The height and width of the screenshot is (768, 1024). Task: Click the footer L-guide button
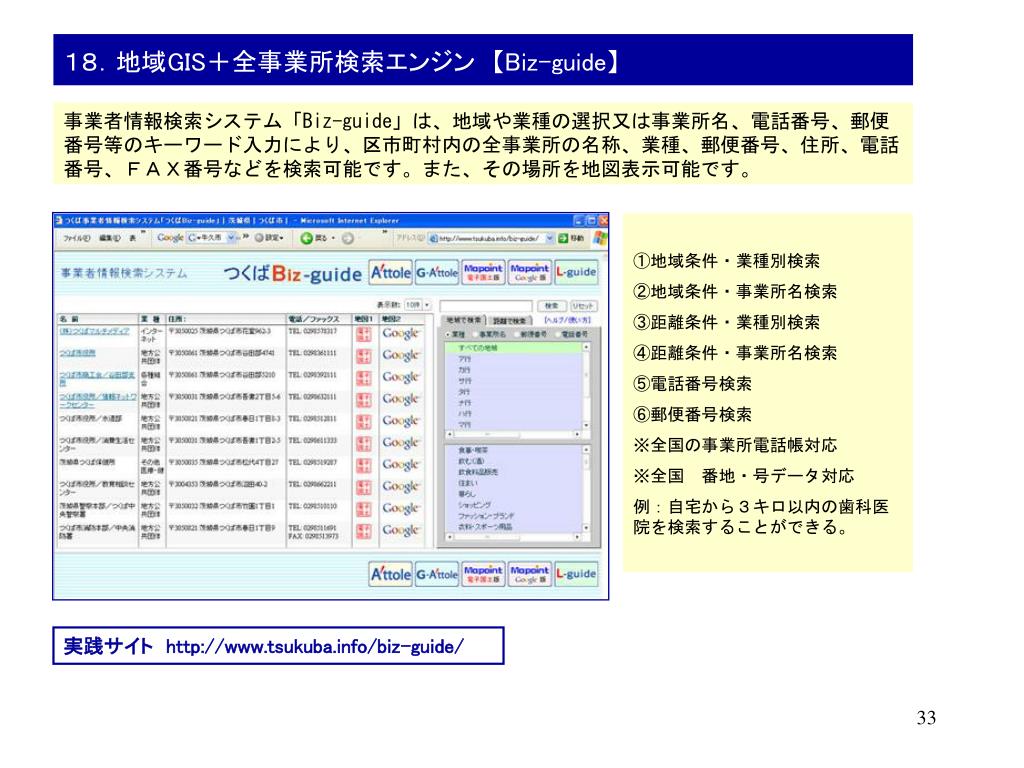(576, 574)
